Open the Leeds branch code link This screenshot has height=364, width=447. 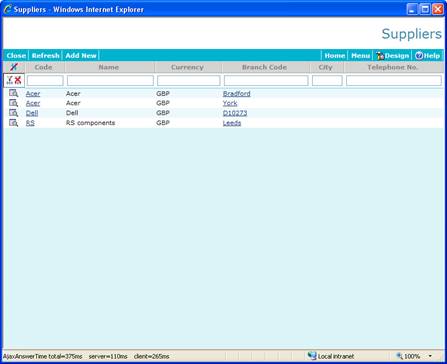(232, 123)
